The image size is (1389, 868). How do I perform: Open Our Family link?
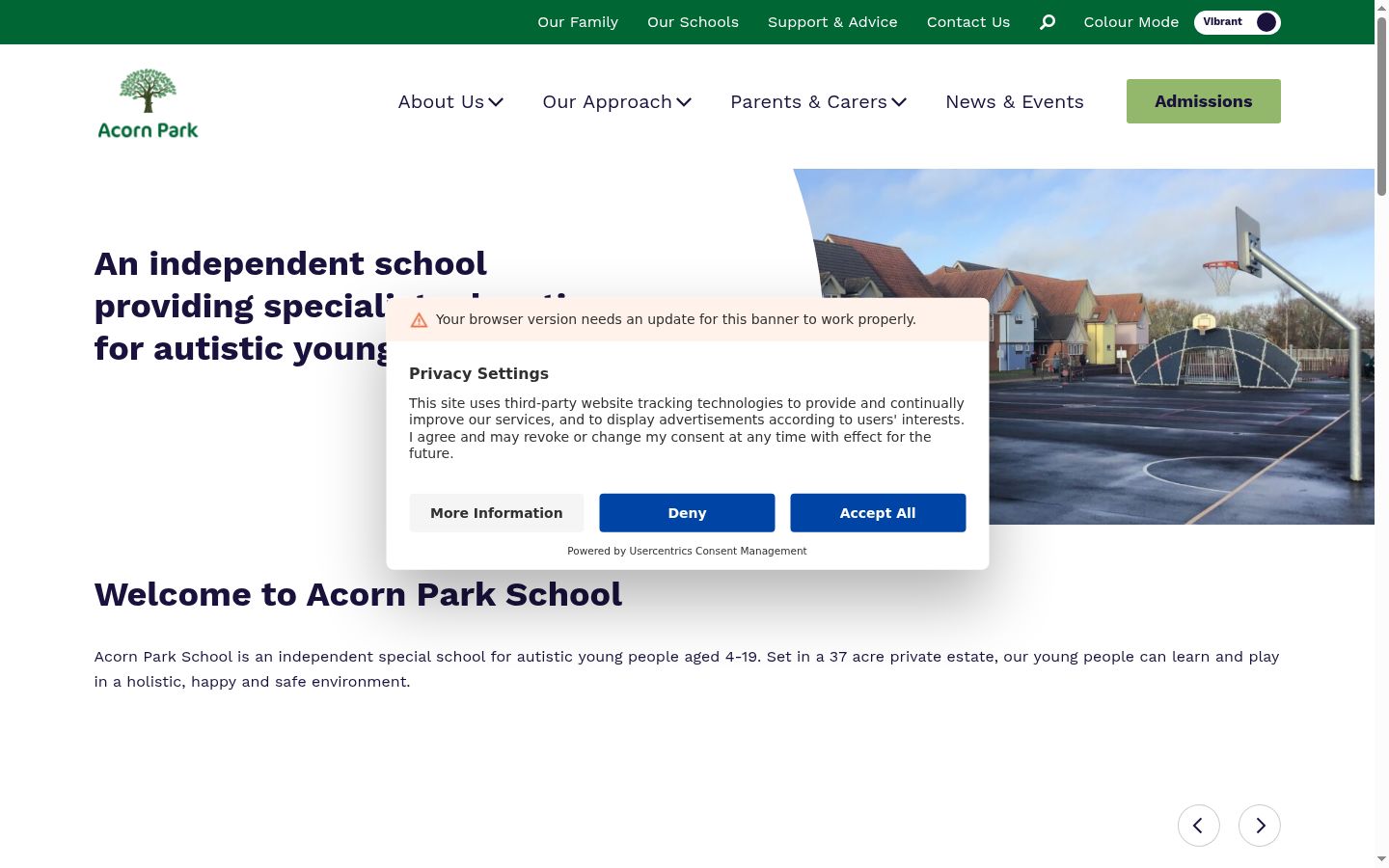[x=578, y=22]
